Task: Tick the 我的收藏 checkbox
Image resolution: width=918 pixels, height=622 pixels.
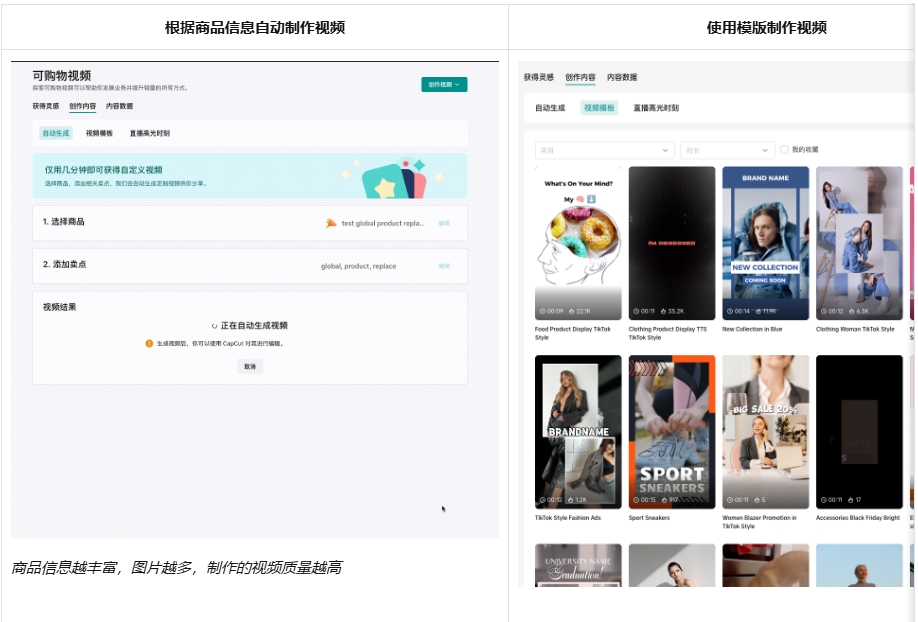Action: (x=785, y=149)
